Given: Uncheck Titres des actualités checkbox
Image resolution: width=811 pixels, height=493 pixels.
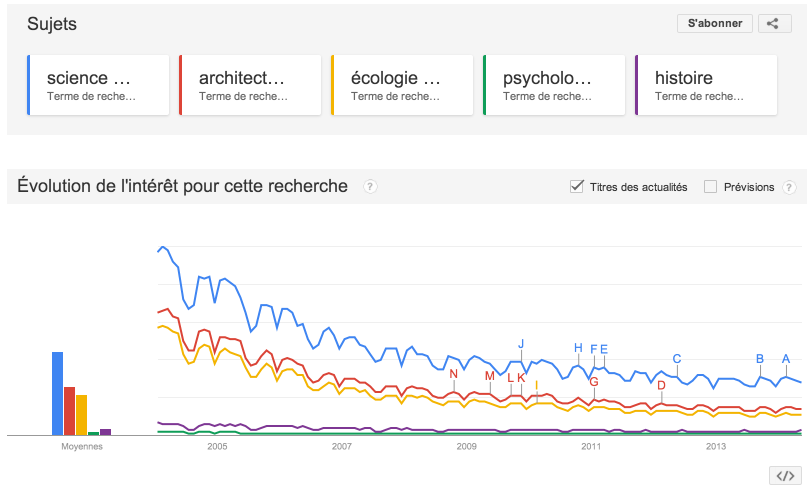Looking at the screenshot, I should click(577, 186).
